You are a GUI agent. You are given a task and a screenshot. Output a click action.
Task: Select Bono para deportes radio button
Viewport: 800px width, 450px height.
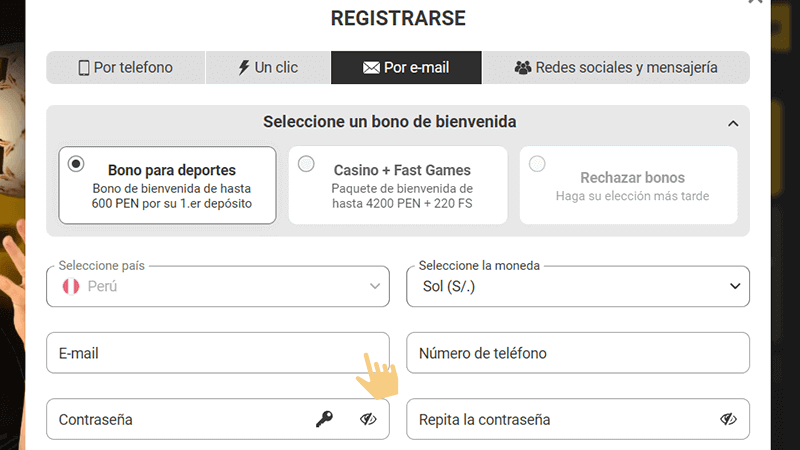tap(76, 164)
